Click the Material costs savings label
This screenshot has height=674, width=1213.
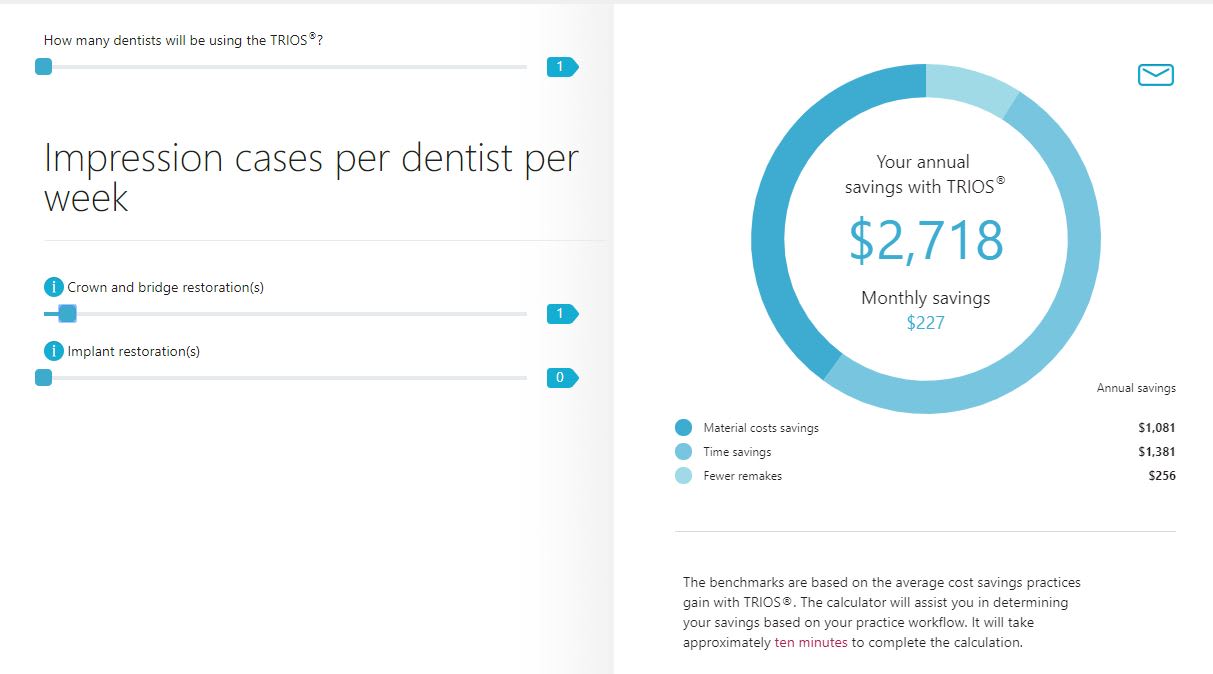761,428
